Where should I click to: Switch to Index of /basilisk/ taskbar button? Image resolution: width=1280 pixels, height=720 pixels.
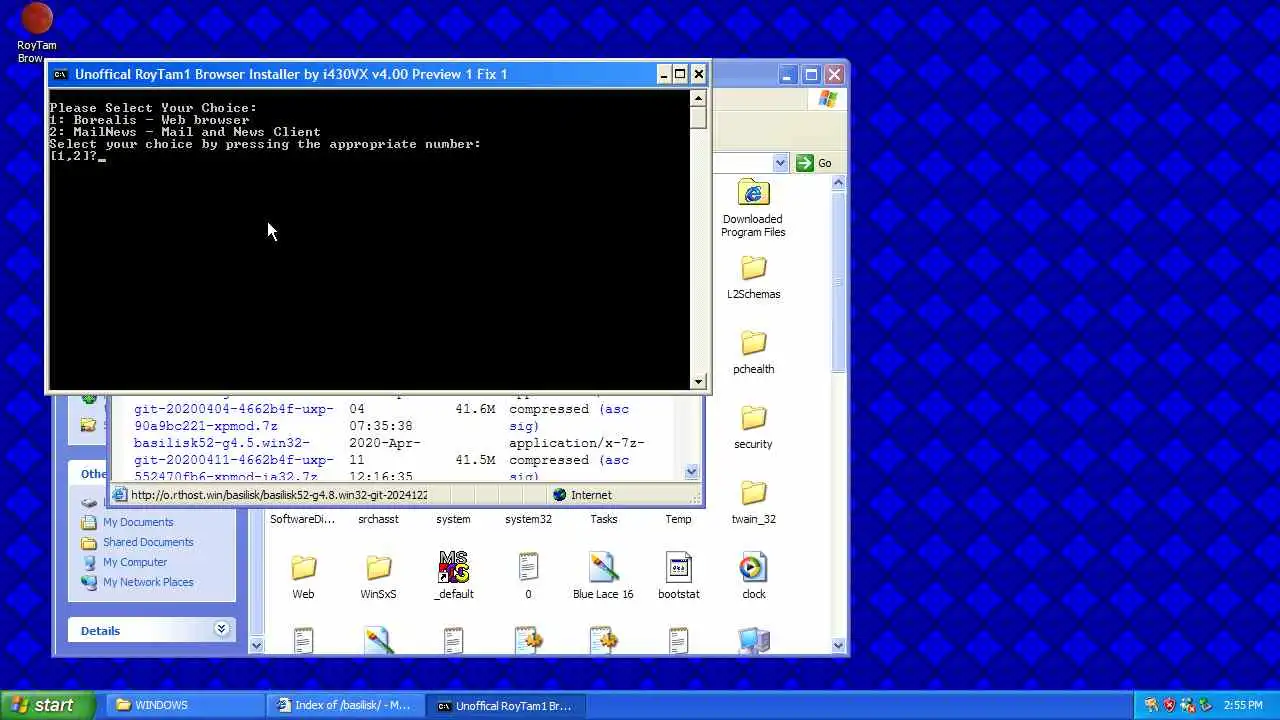tap(346, 705)
